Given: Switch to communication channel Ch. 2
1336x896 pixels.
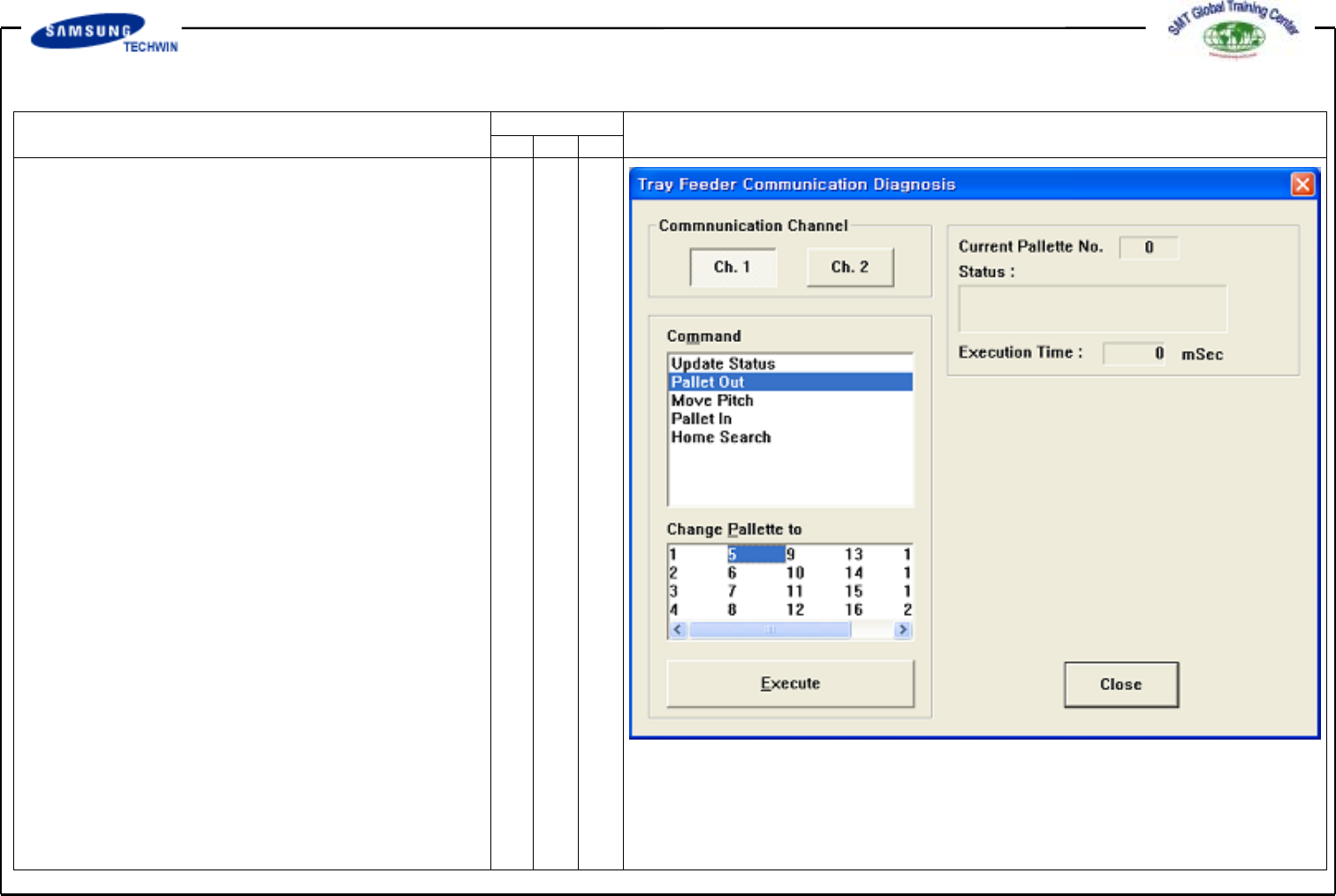Looking at the screenshot, I should tap(850, 267).
